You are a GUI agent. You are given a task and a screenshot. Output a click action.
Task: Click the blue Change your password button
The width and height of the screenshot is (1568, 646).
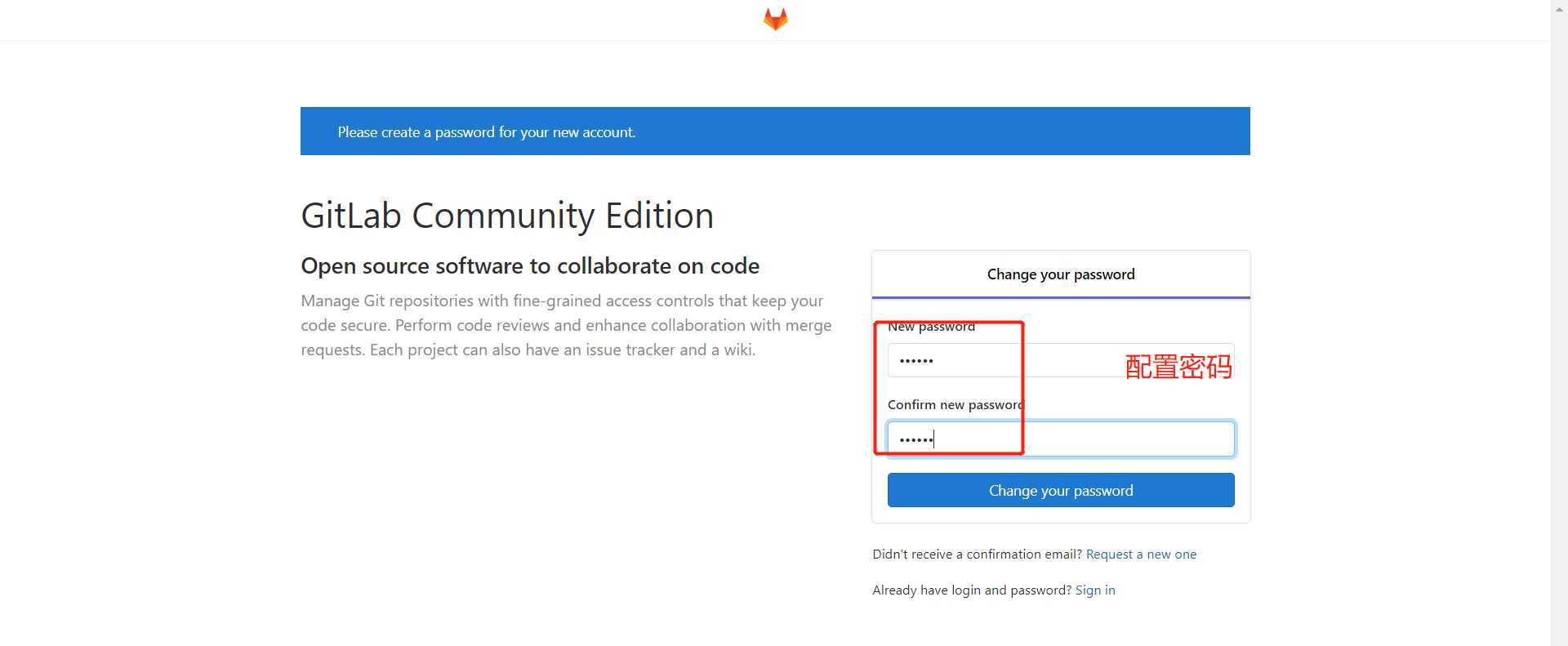coord(1061,490)
